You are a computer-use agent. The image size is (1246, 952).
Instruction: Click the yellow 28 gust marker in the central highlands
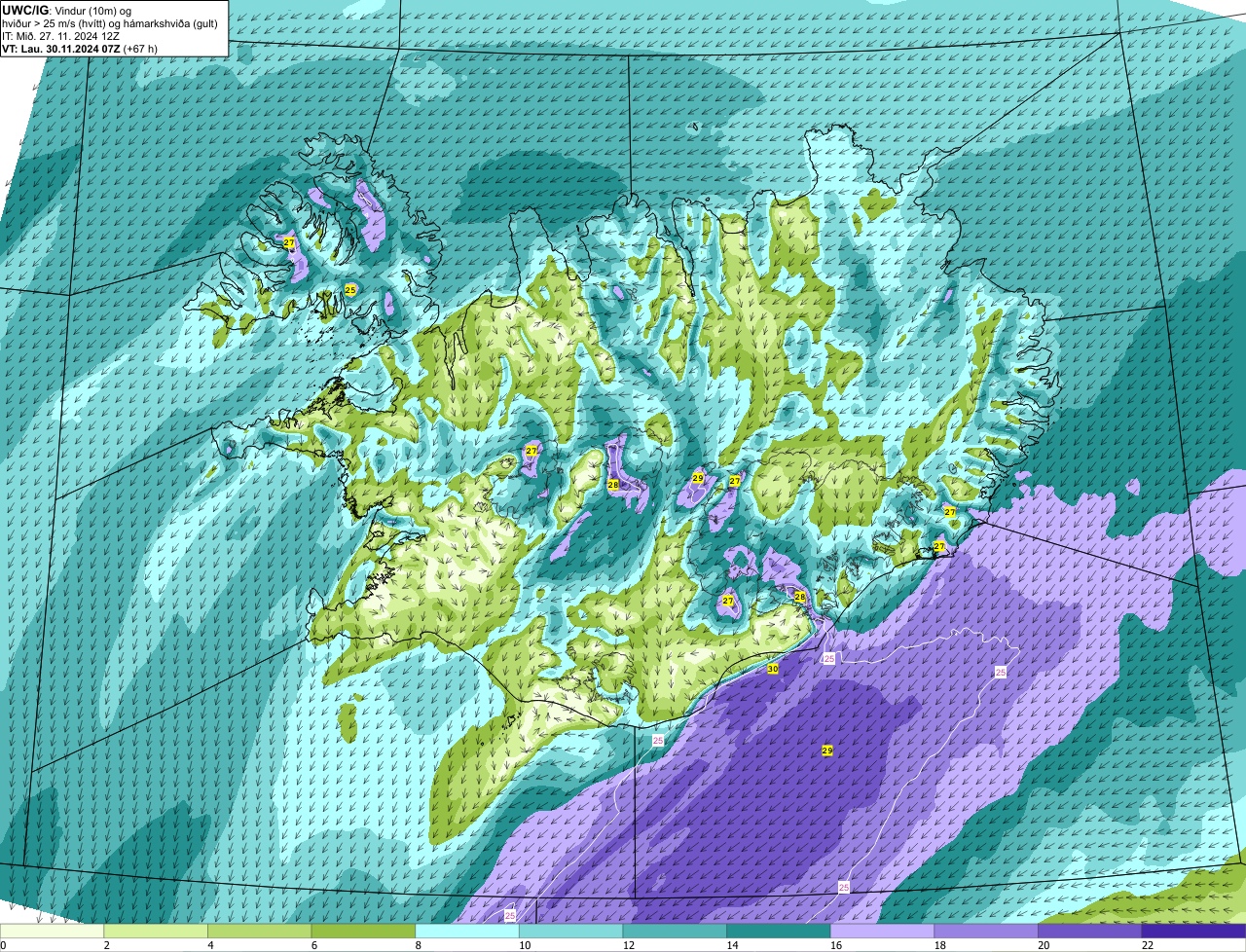[613, 484]
